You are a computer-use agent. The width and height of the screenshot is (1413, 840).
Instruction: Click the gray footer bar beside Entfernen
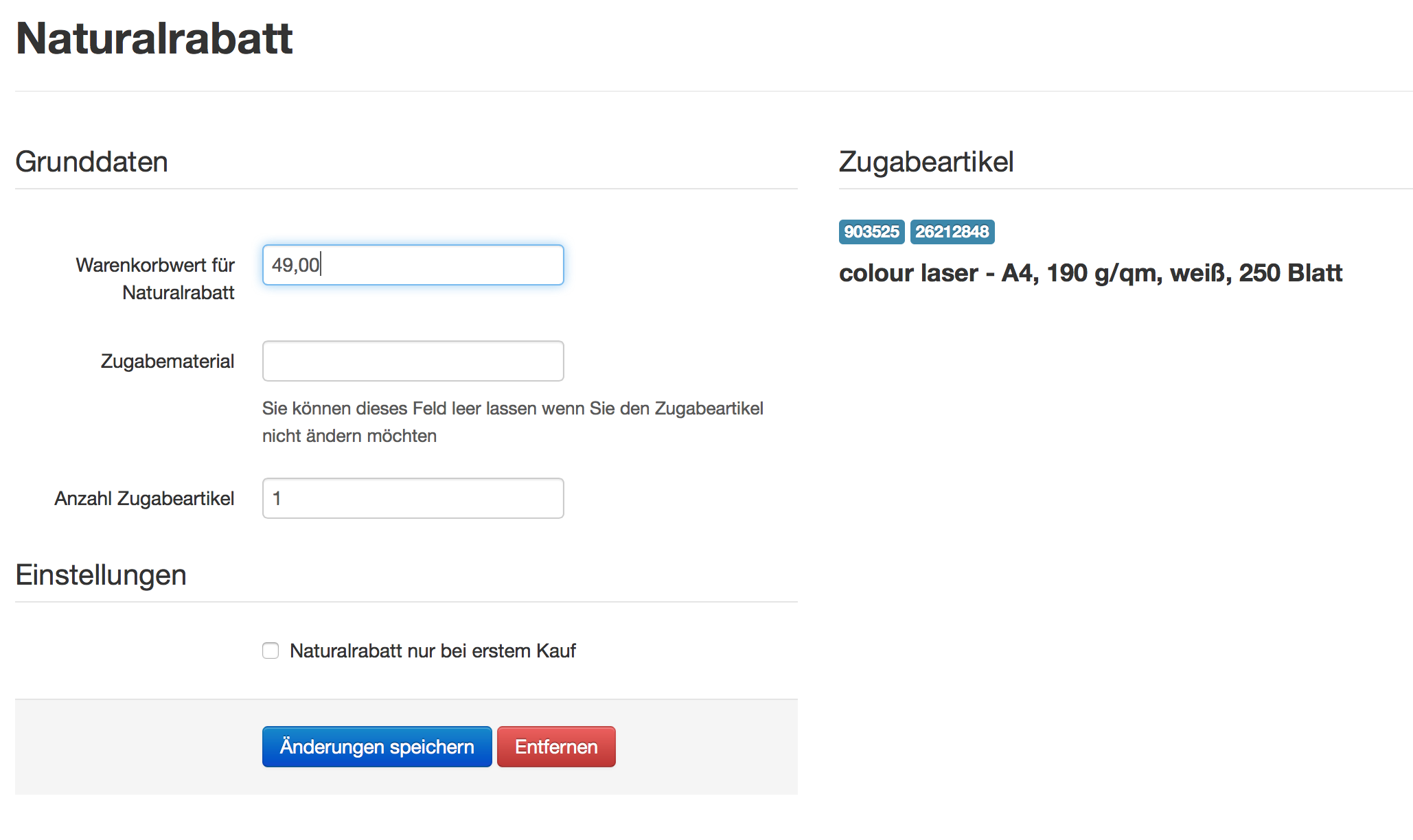(x=707, y=747)
